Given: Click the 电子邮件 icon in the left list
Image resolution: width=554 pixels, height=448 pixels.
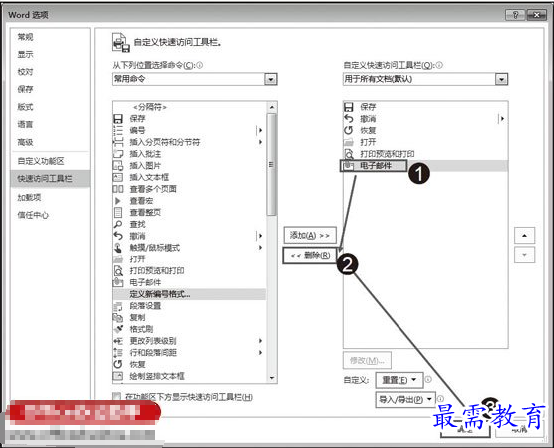Looking at the screenshot, I should [118, 282].
